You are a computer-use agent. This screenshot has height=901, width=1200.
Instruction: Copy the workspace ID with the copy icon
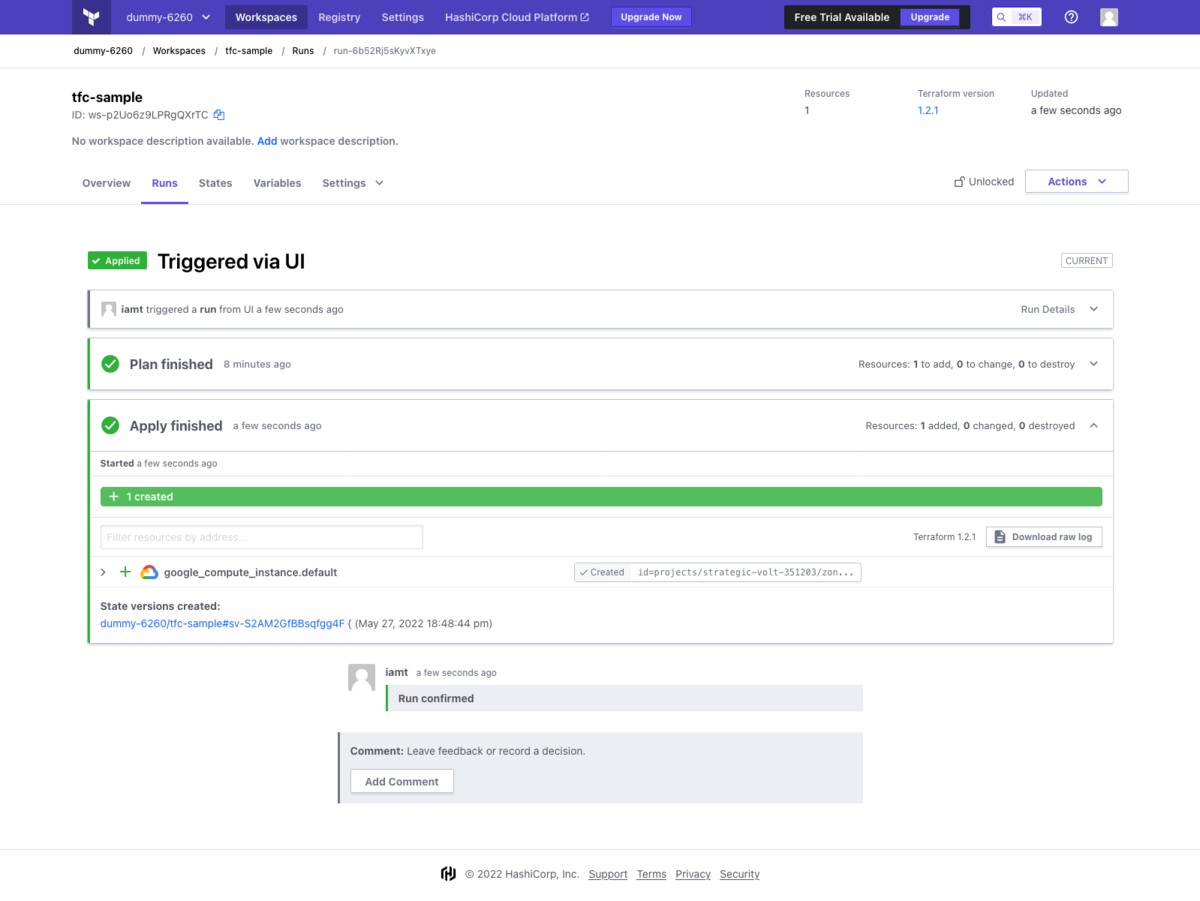point(219,115)
